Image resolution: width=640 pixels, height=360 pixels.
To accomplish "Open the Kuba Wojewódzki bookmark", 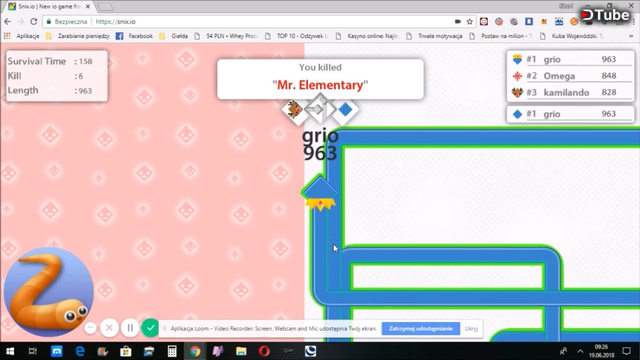I will (x=571, y=36).
